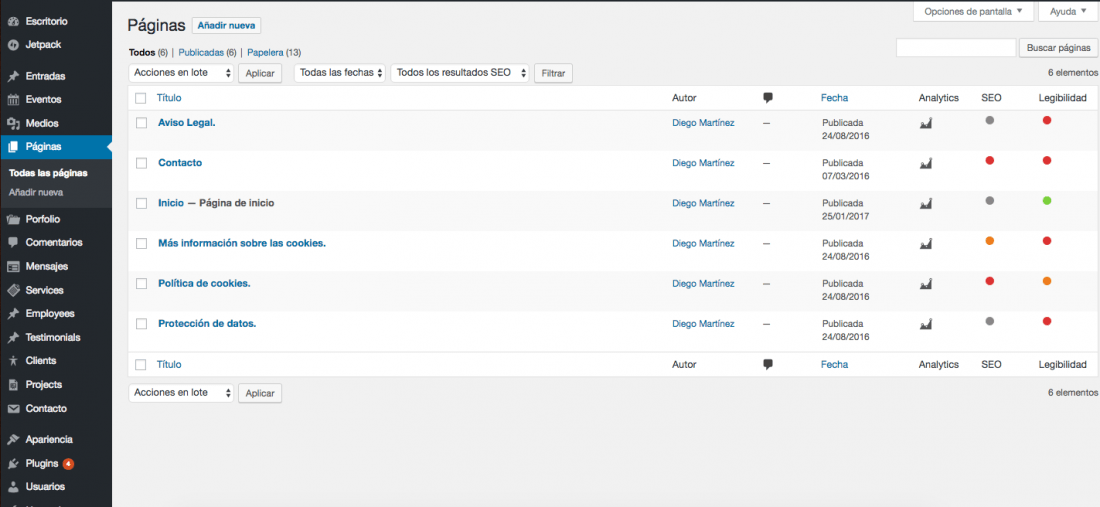
Task: Click the Añadir nueva button
Action: 226,26
